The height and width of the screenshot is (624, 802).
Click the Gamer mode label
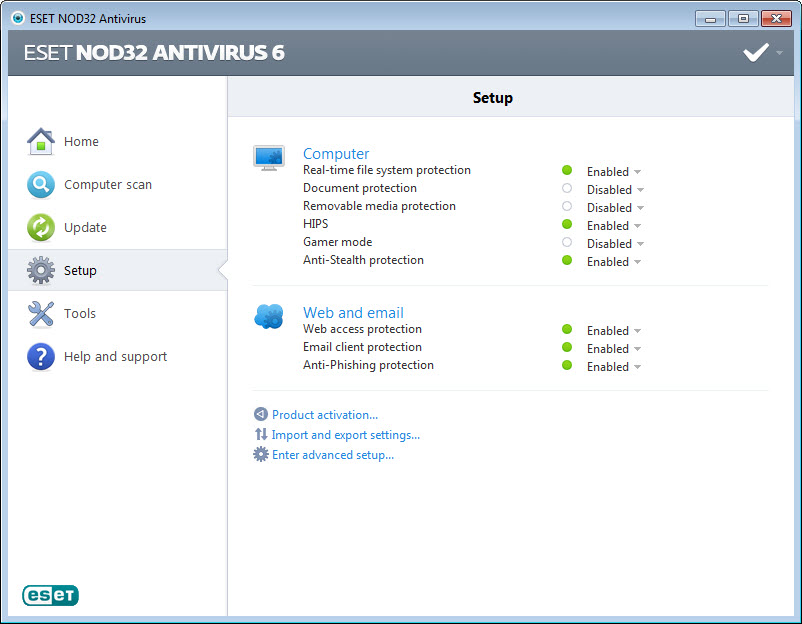click(x=338, y=242)
